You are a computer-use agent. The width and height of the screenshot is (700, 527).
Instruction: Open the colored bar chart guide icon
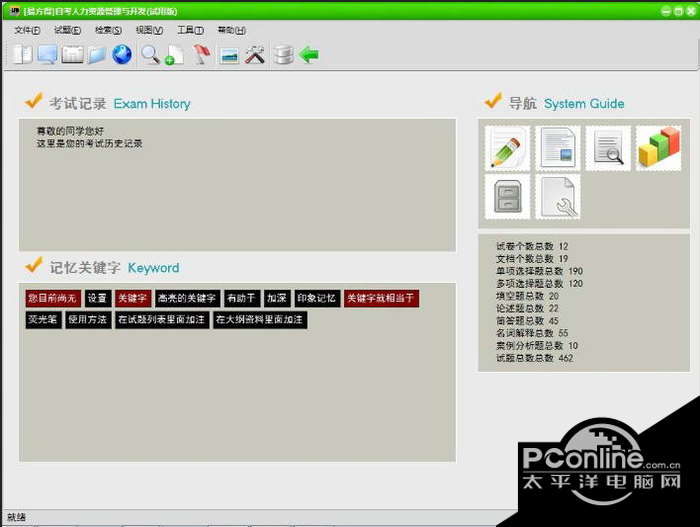click(658, 148)
